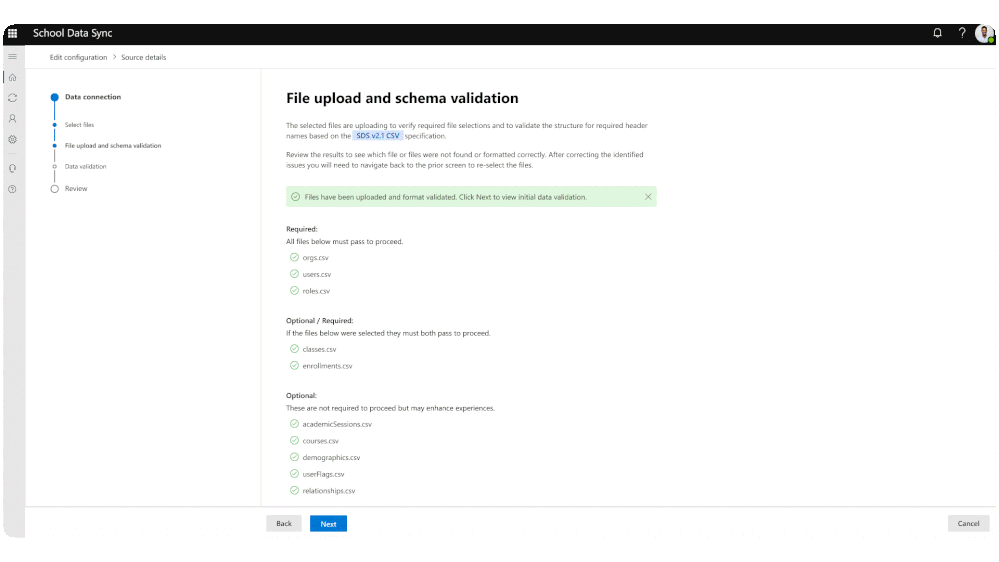Click the roles.csv file name
The width and height of the screenshot is (999, 562).
(316, 291)
